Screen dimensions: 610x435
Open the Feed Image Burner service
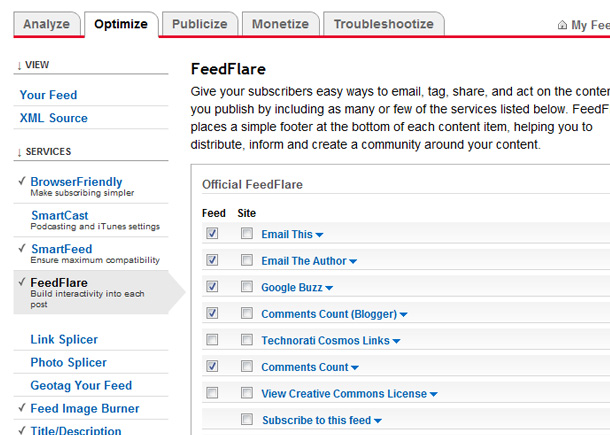(85, 408)
